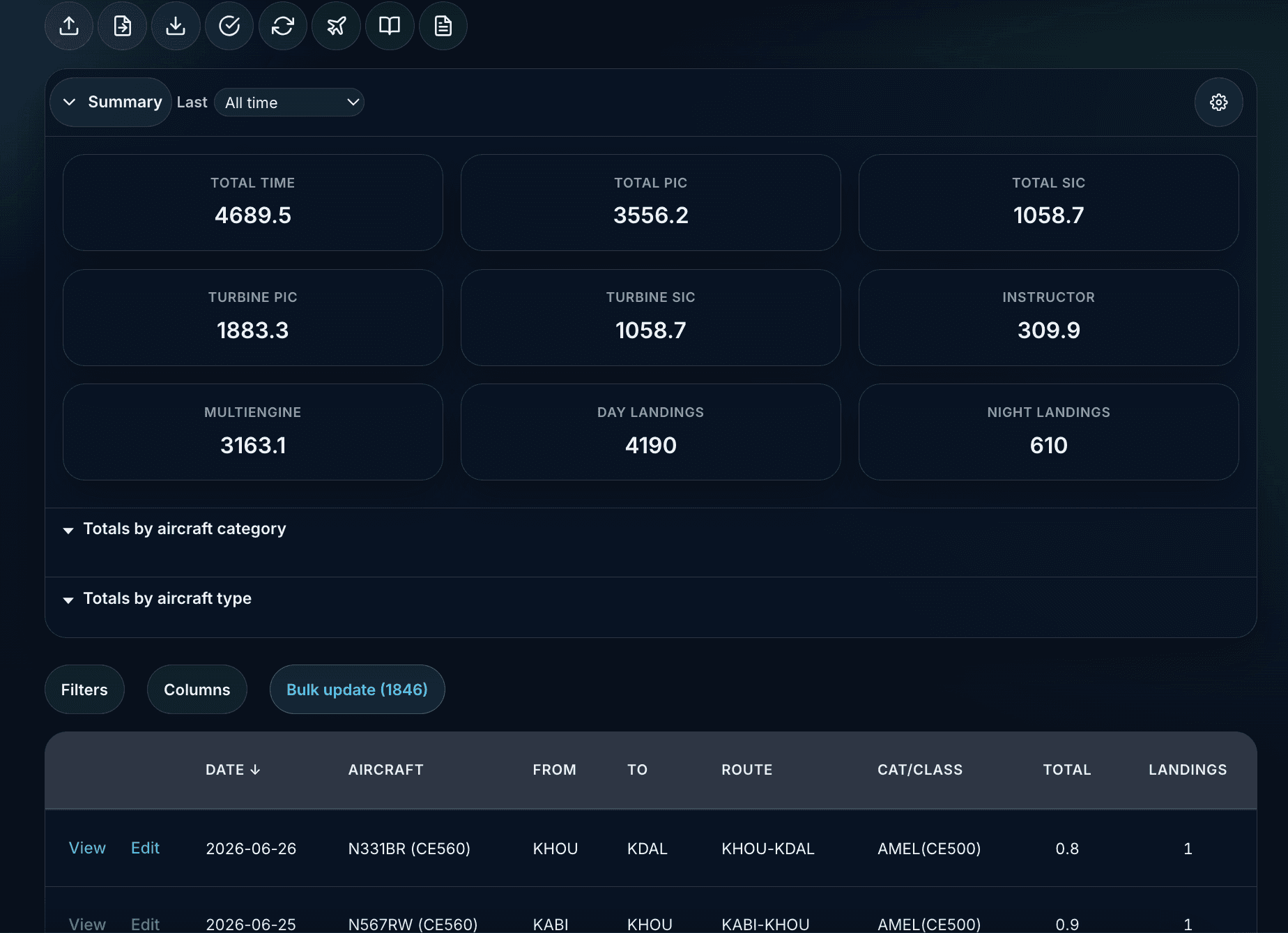Click the Total Time card showing 4689.5
The height and width of the screenshot is (933, 1288).
[253, 202]
